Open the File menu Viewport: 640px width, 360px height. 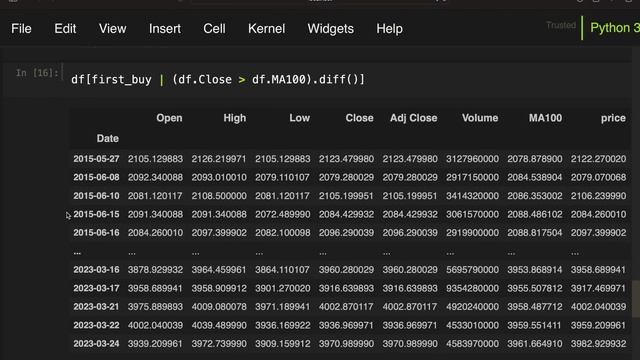pyautogui.click(x=21, y=29)
